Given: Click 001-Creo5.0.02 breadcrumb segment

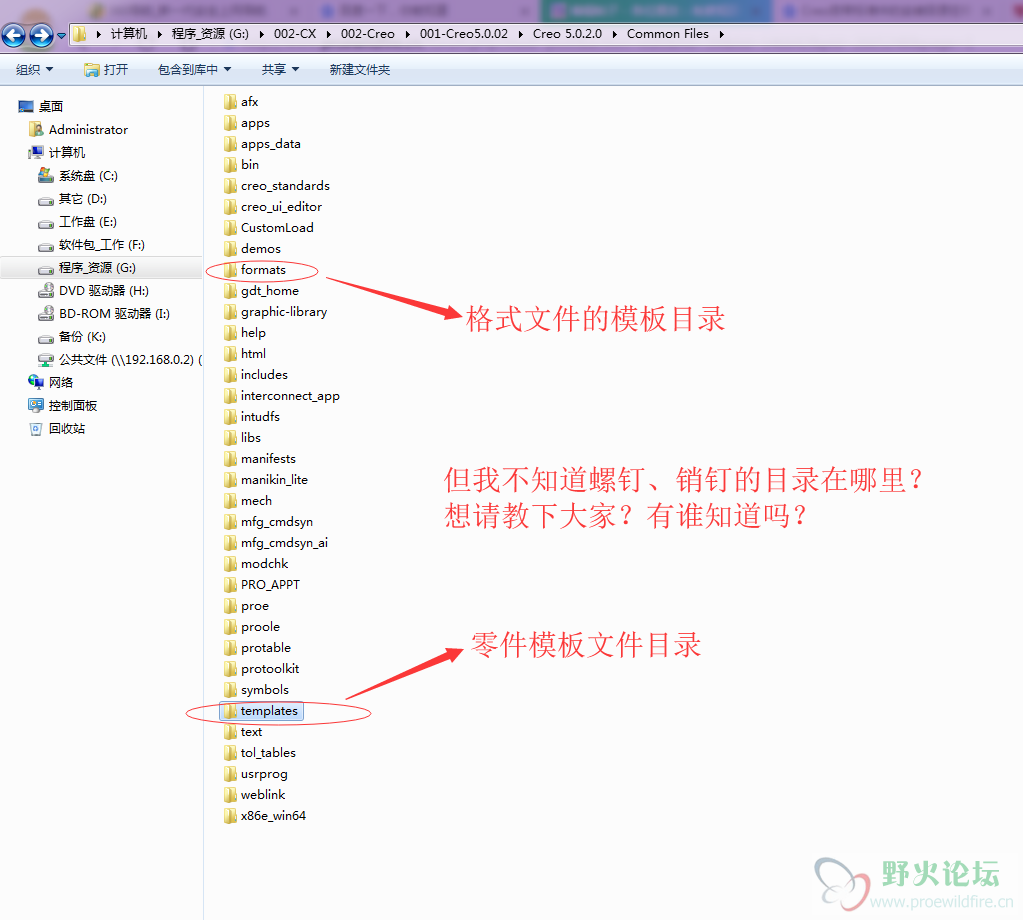Looking at the screenshot, I should (x=463, y=34).
